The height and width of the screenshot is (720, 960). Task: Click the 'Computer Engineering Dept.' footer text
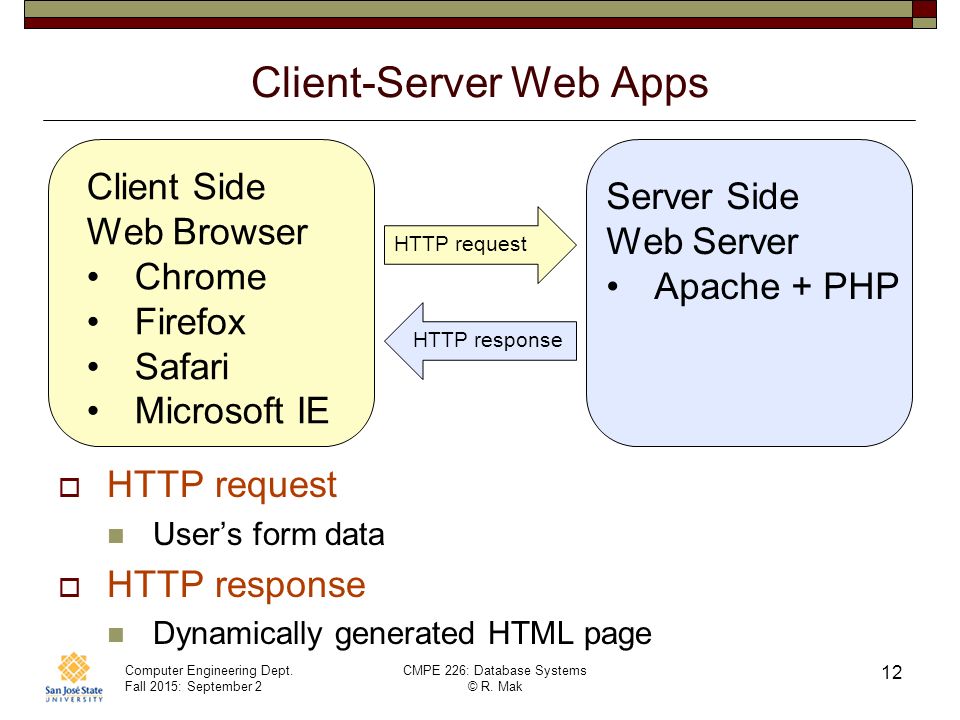(209, 670)
